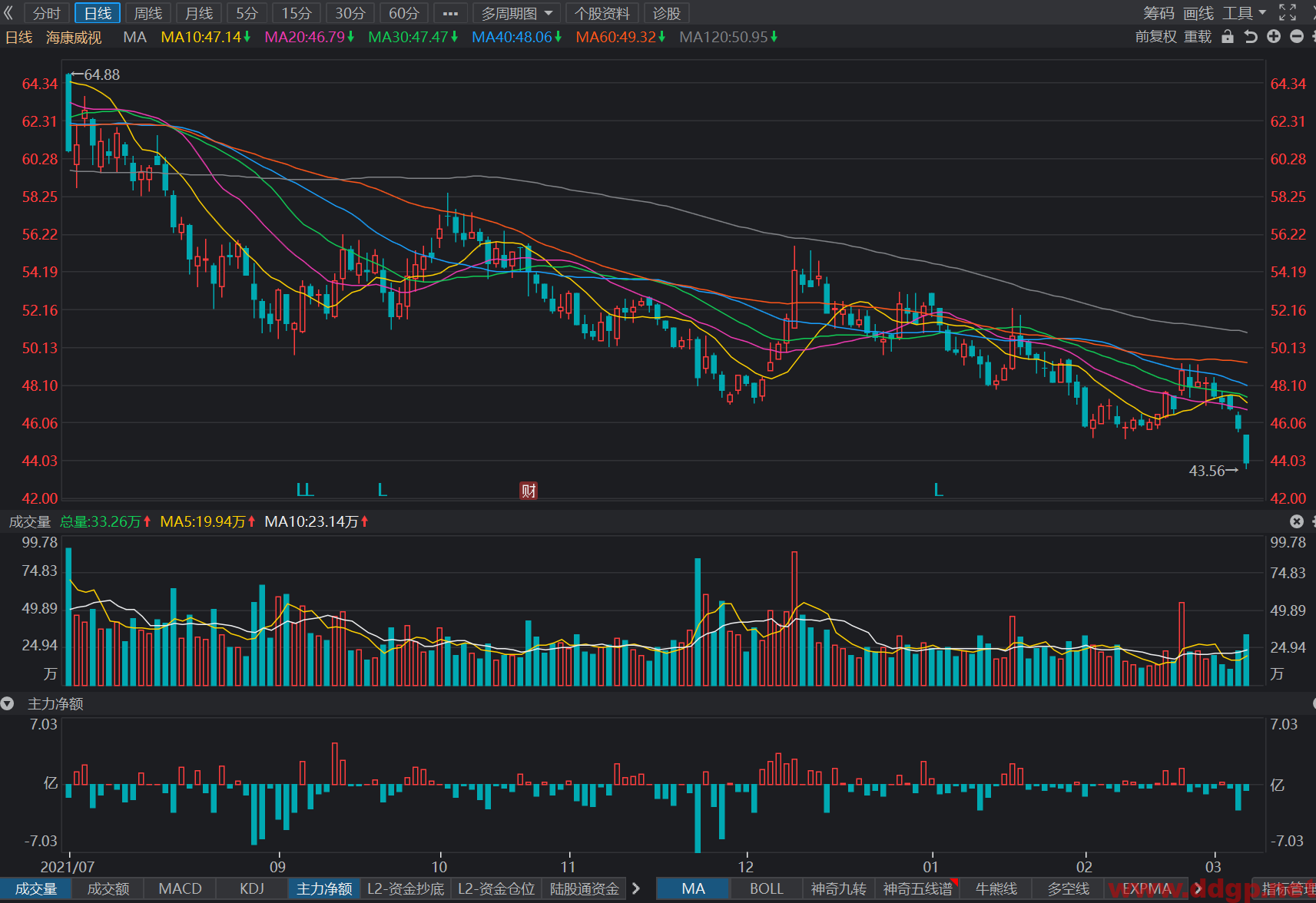Select the BOLL overlay tab
The width and height of the screenshot is (1316, 903).
click(766, 888)
